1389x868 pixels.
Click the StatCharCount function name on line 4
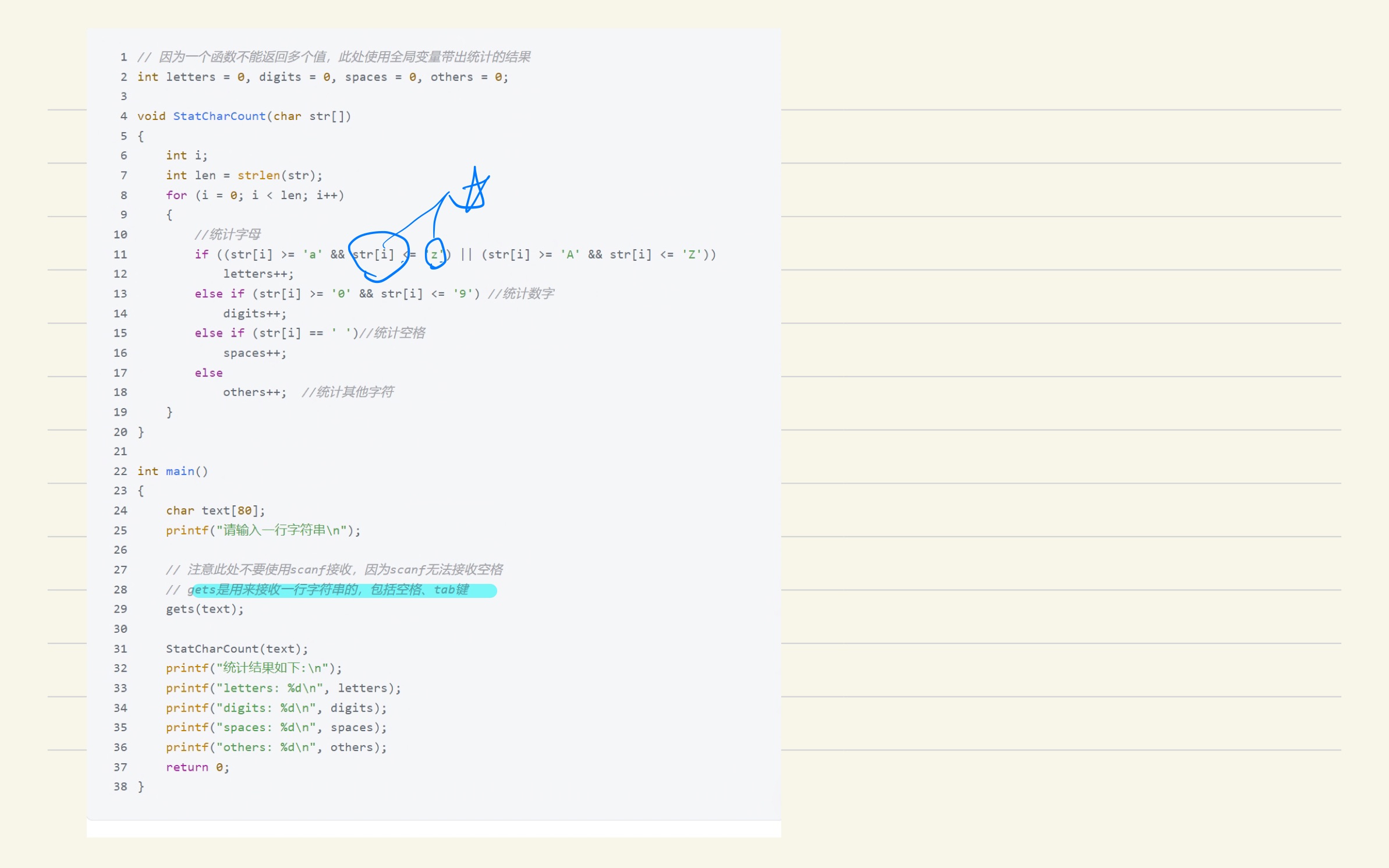pos(219,116)
